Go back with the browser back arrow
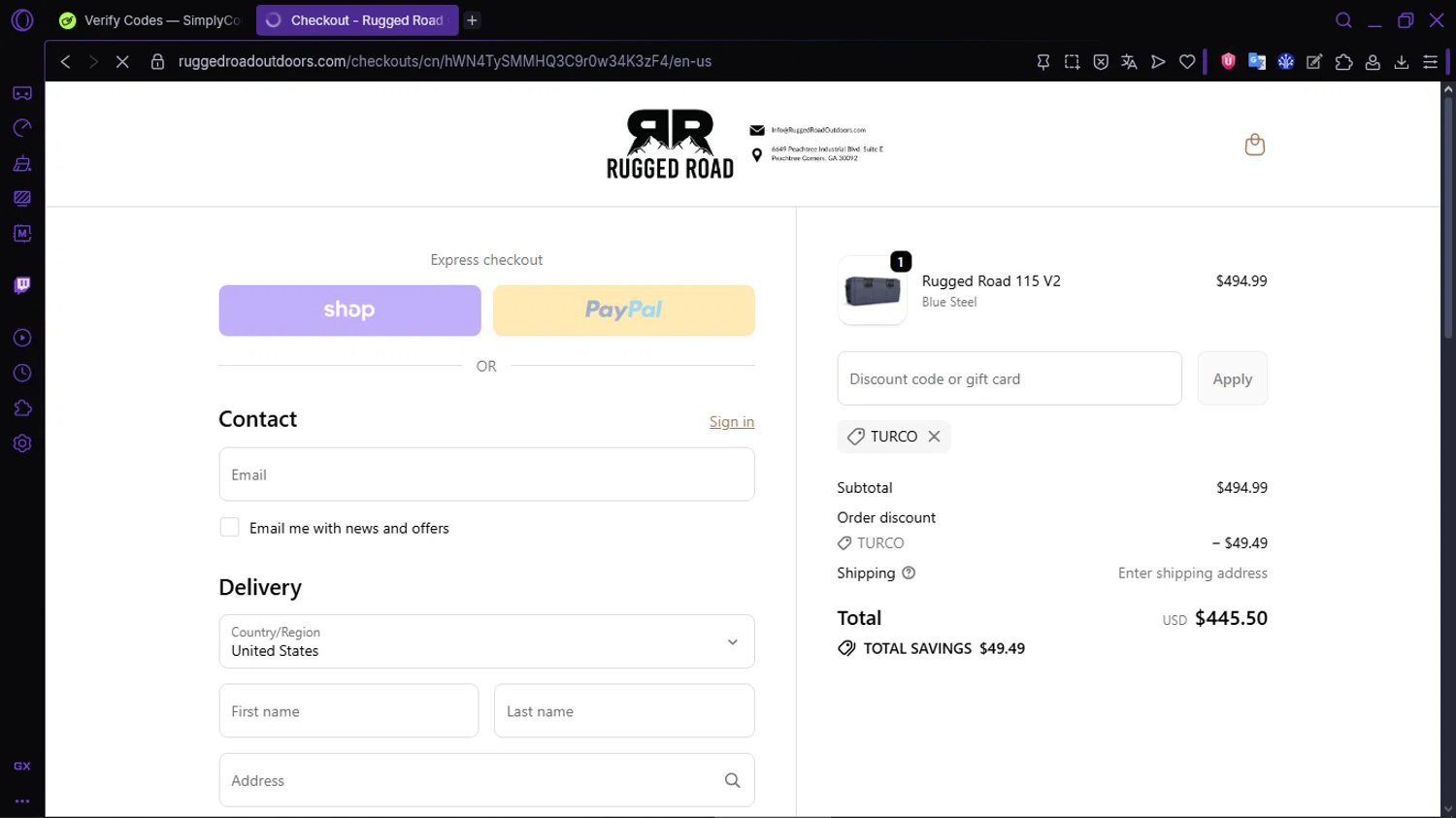 65,61
